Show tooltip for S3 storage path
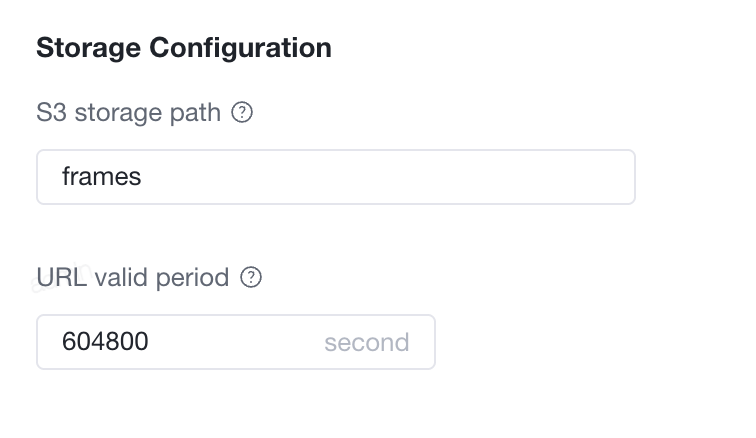The image size is (756, 438). [242, 112]
